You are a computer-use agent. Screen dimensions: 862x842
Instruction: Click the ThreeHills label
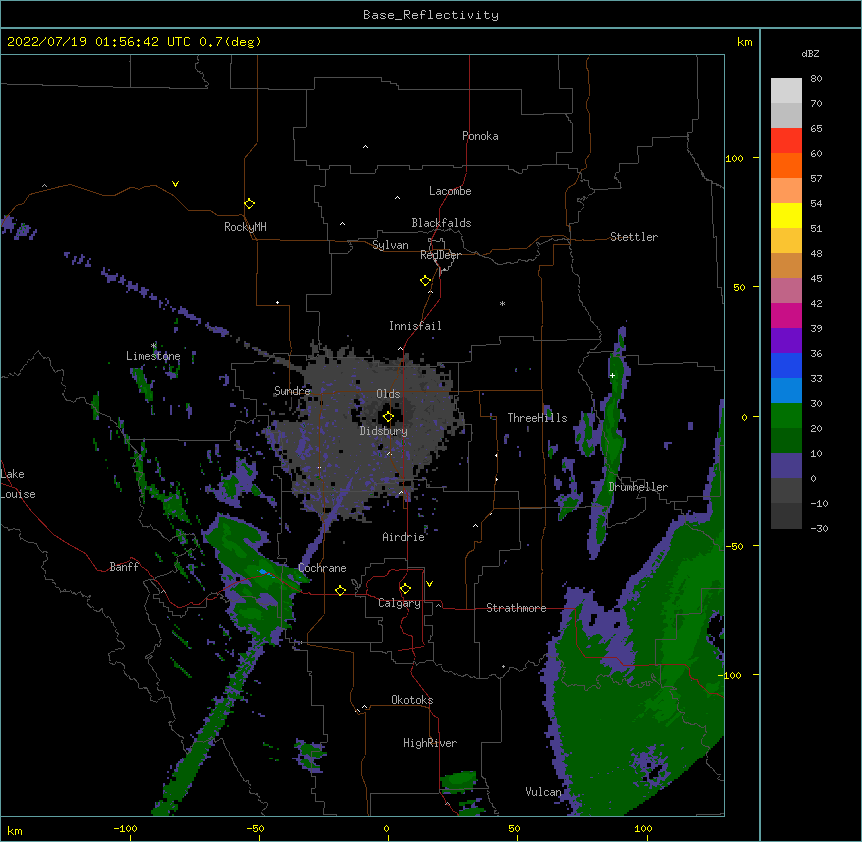(x=537, y=418)
